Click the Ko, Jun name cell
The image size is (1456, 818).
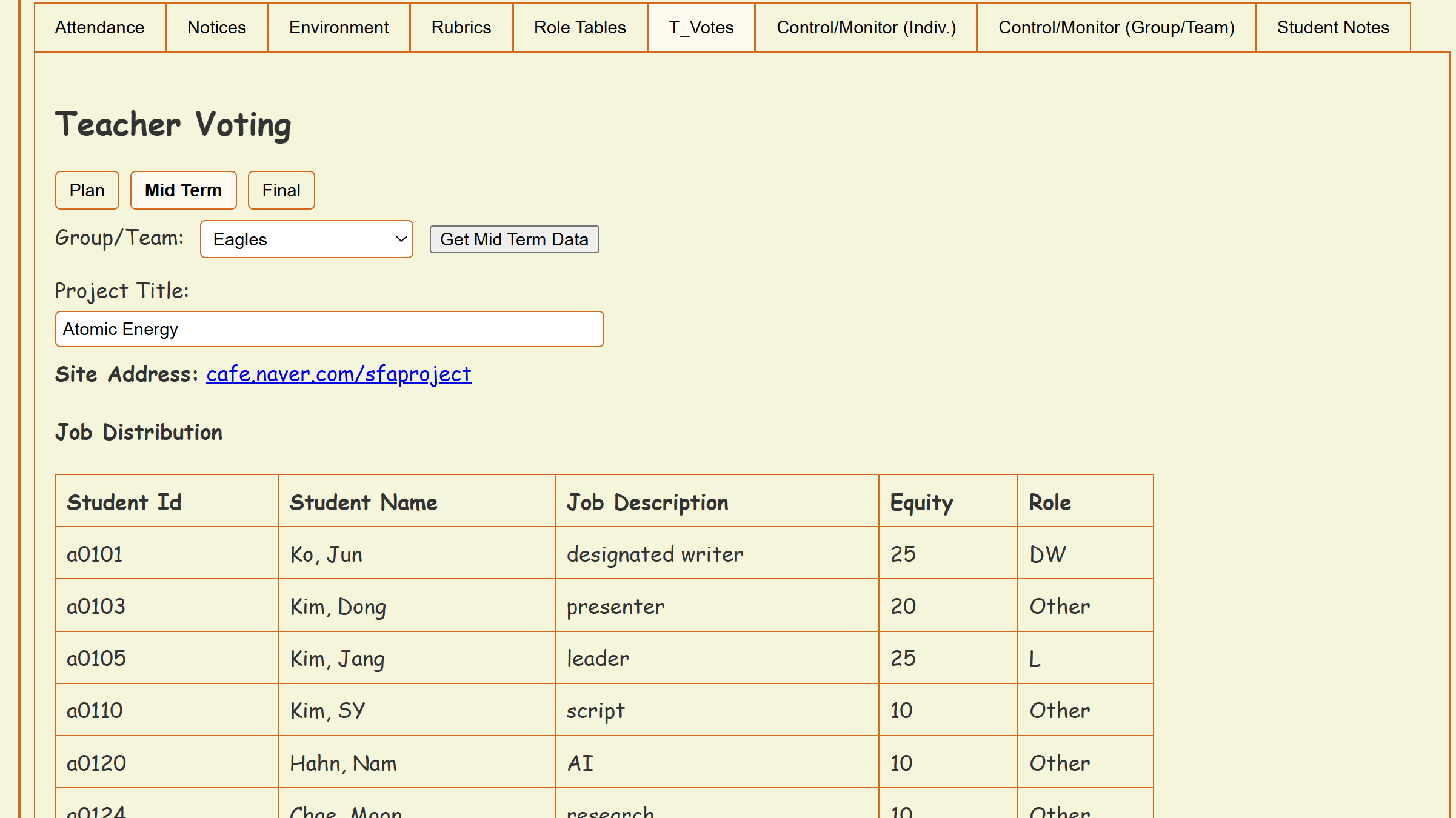click(326, 554)
